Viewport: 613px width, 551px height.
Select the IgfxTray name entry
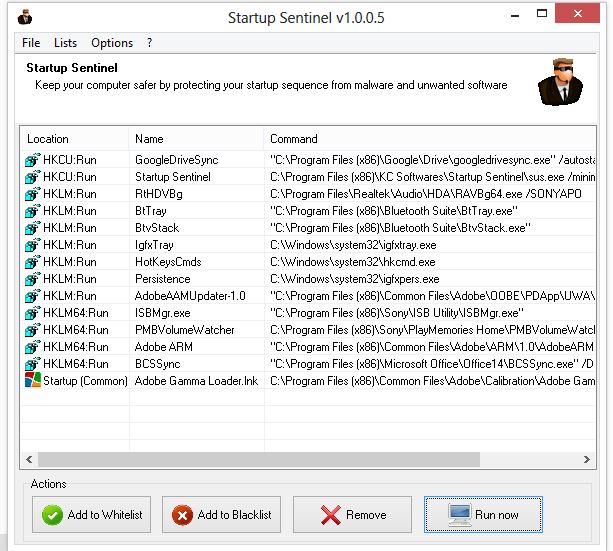[154, 245]
